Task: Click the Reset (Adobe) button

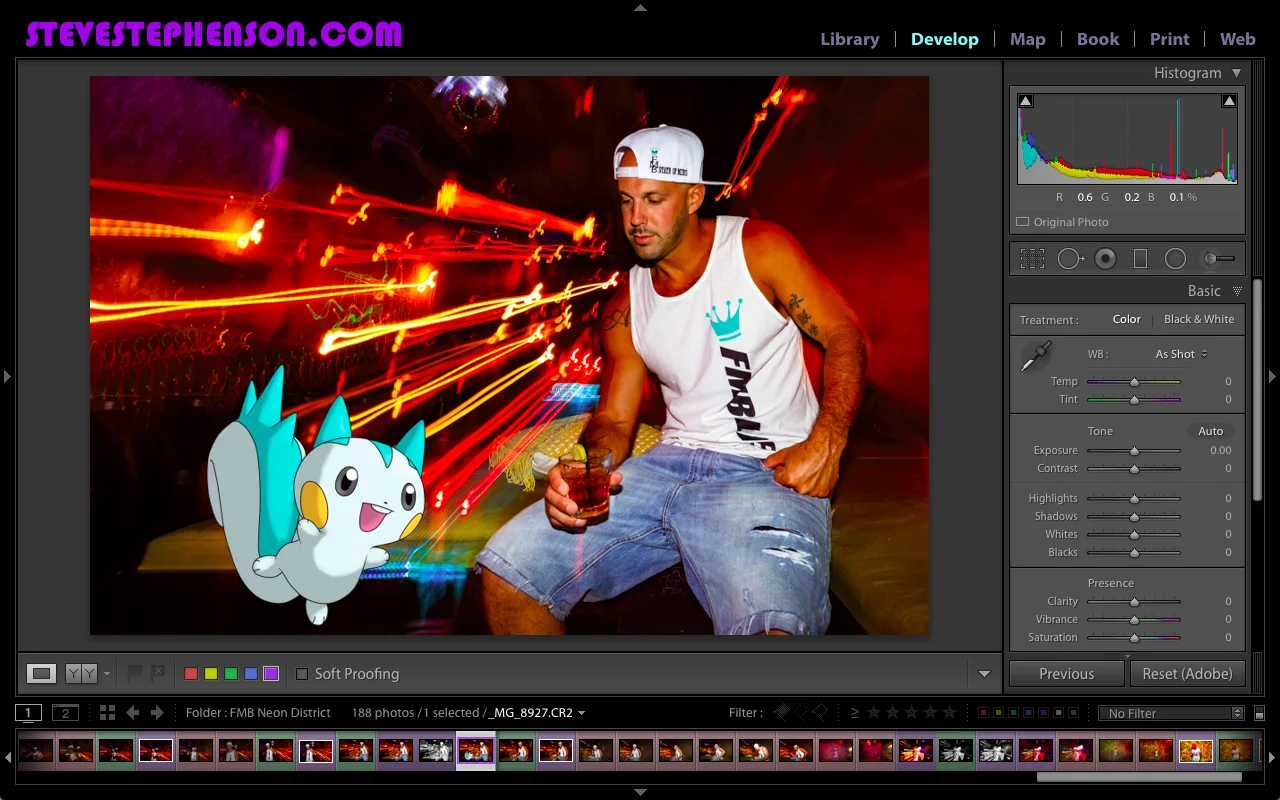Action: (1188, 673)
